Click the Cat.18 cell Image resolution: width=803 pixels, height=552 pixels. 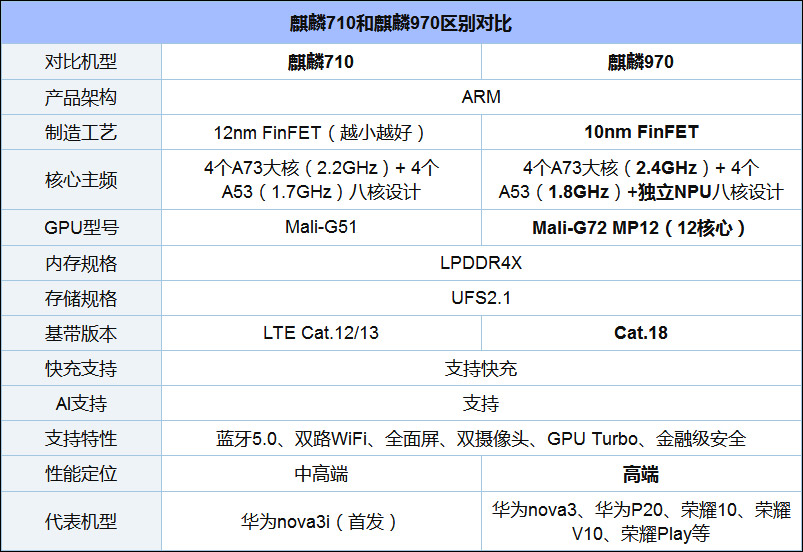click(x=641, y=333)
